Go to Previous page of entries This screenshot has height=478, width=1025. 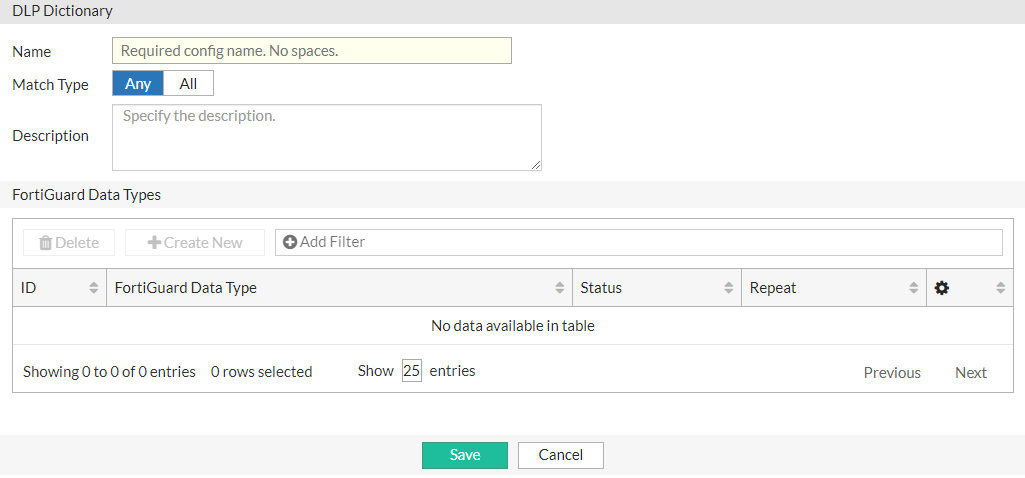892,373
